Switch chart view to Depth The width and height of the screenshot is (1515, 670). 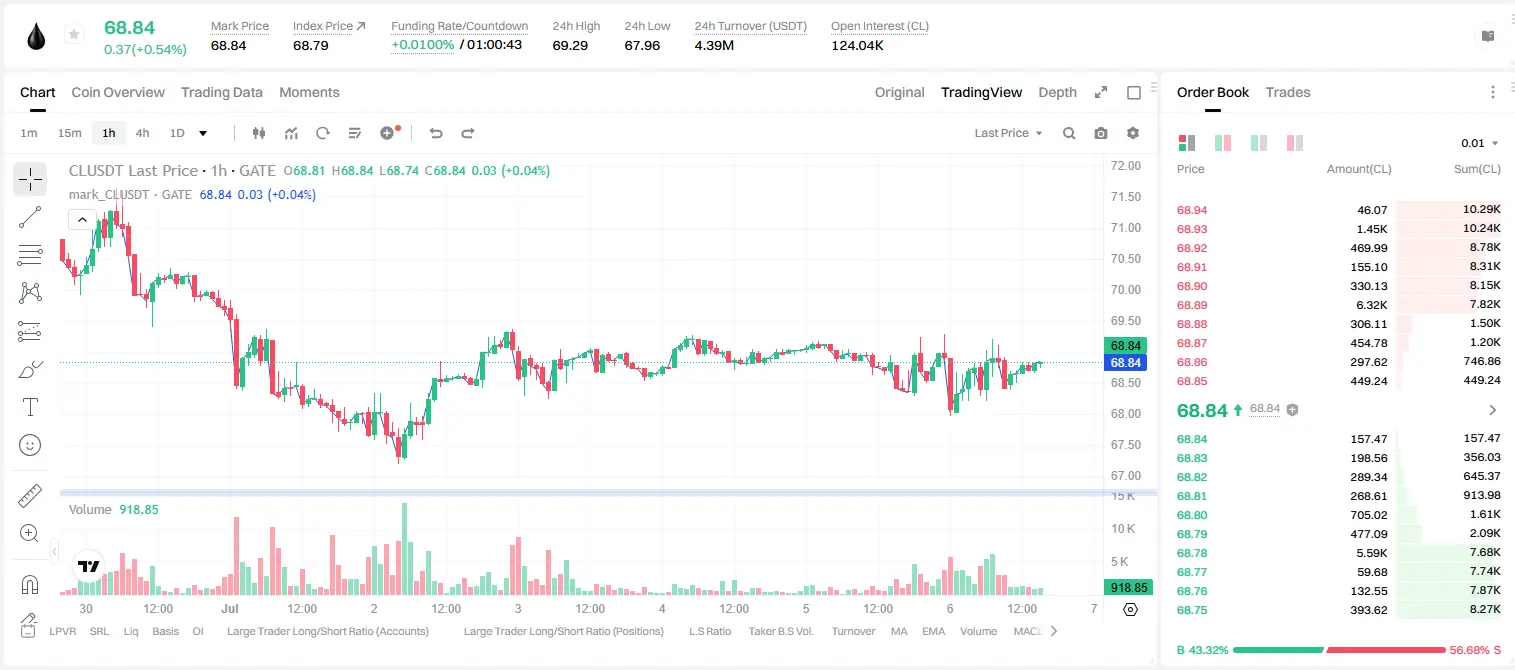(1057, 92)
